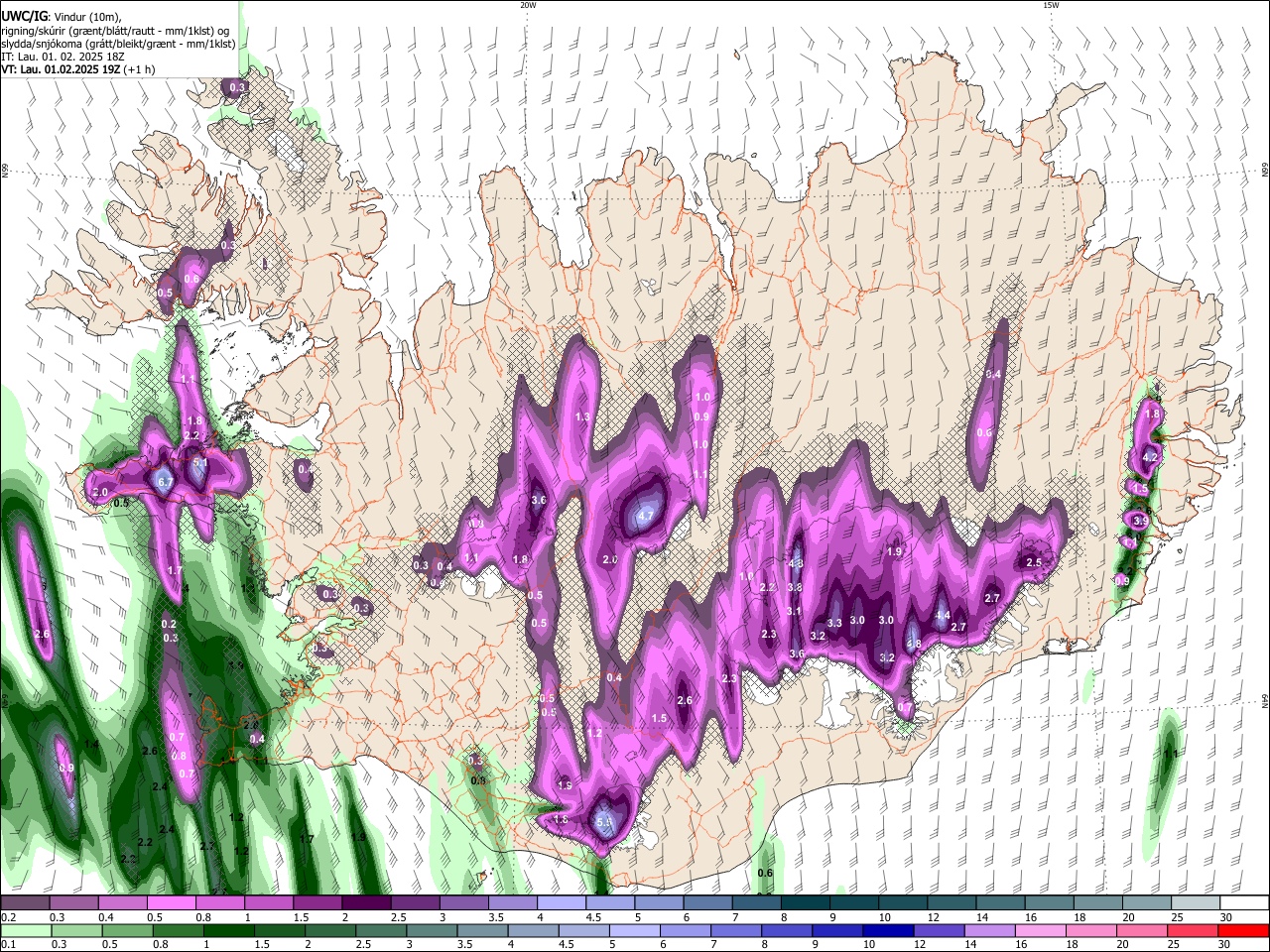Click the 4.2 value on east coast
The width and height of the screenshot is (1270, 952).
coord(1151,457)
